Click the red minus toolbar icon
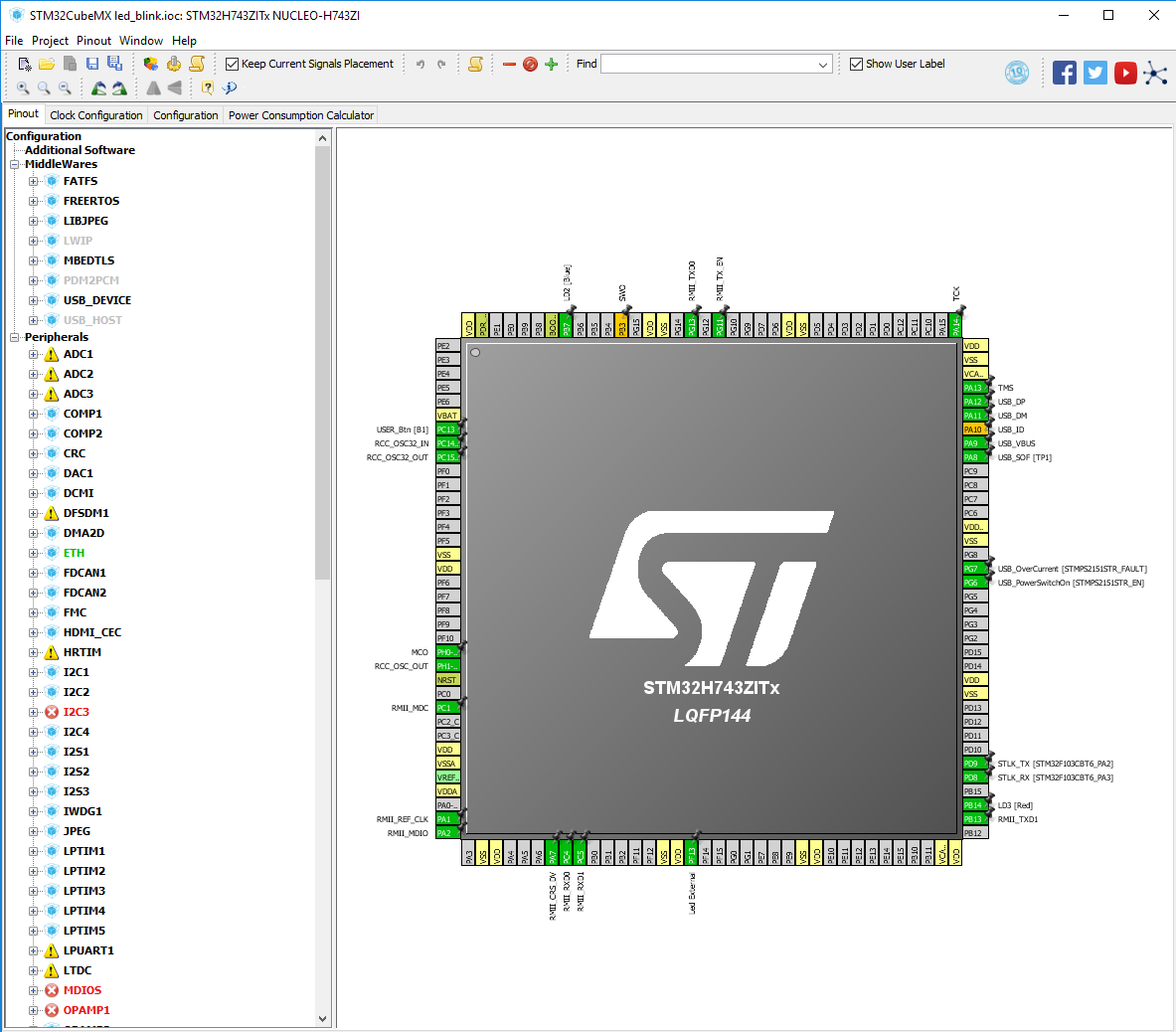 [509, 65]
